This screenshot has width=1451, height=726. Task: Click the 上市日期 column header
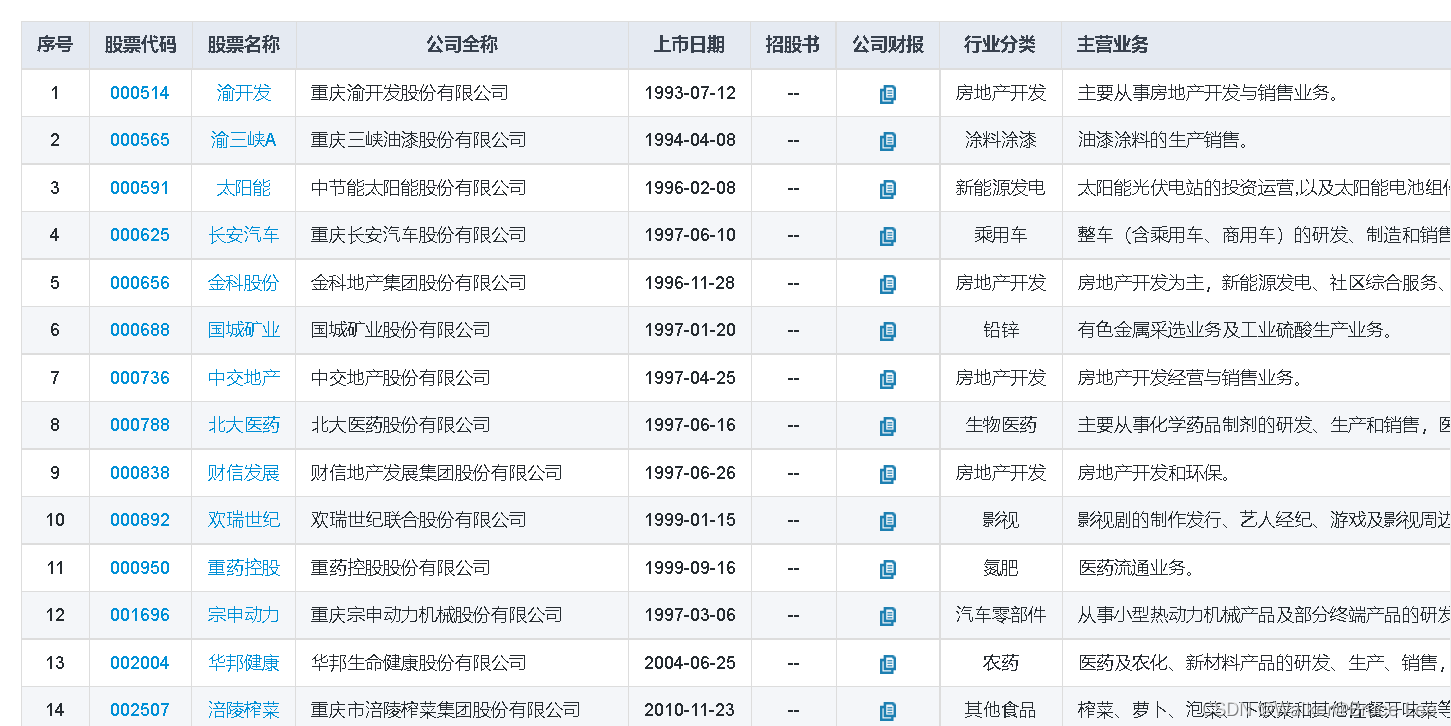[690, 45]
